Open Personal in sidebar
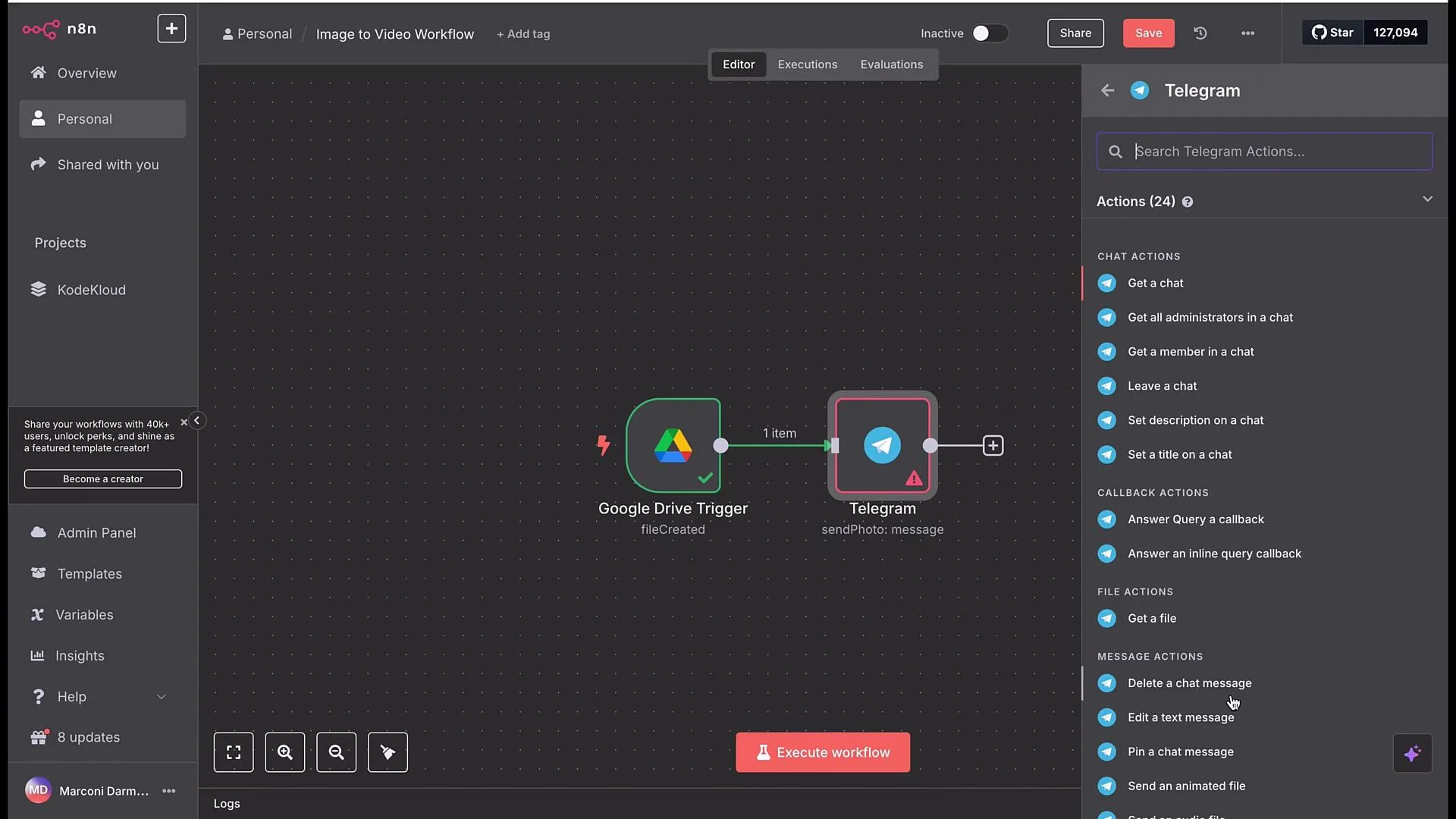 coord(102,119)
